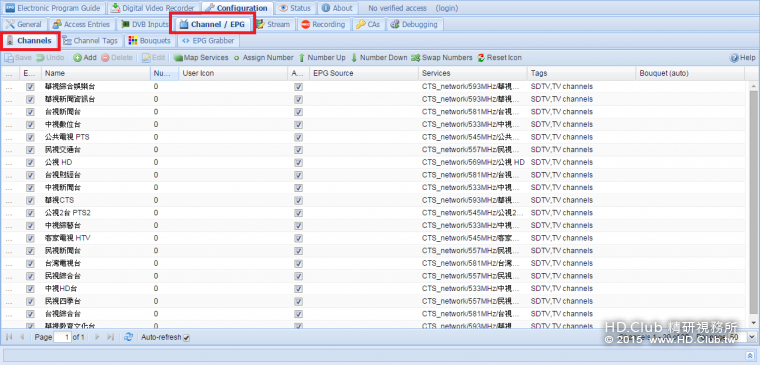Sort by Services column header
Viewport: 760px width, 365px height.
[473, 73]
